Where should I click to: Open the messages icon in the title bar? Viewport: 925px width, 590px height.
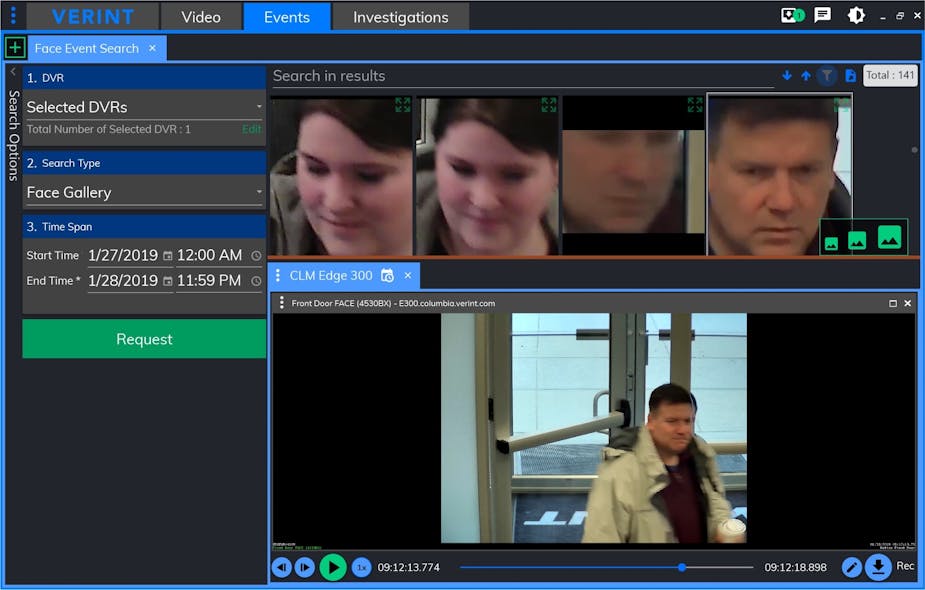click(822, 15)
